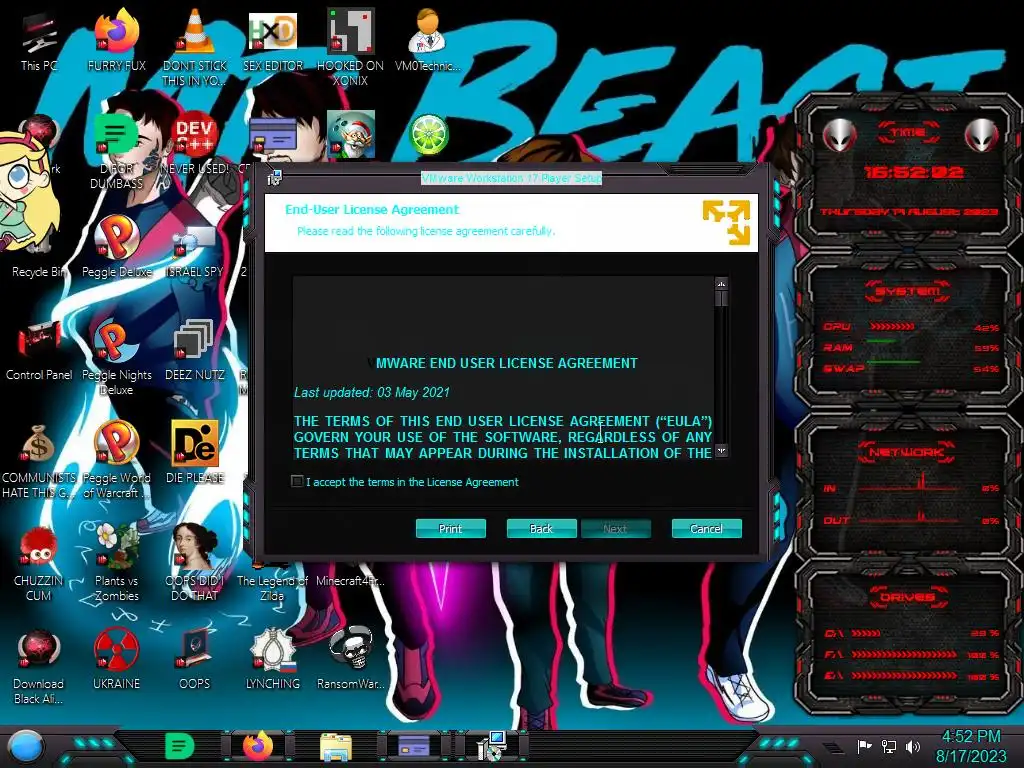
Task: Click the TIME widget clock 16:52
Action: click(913, 172)
